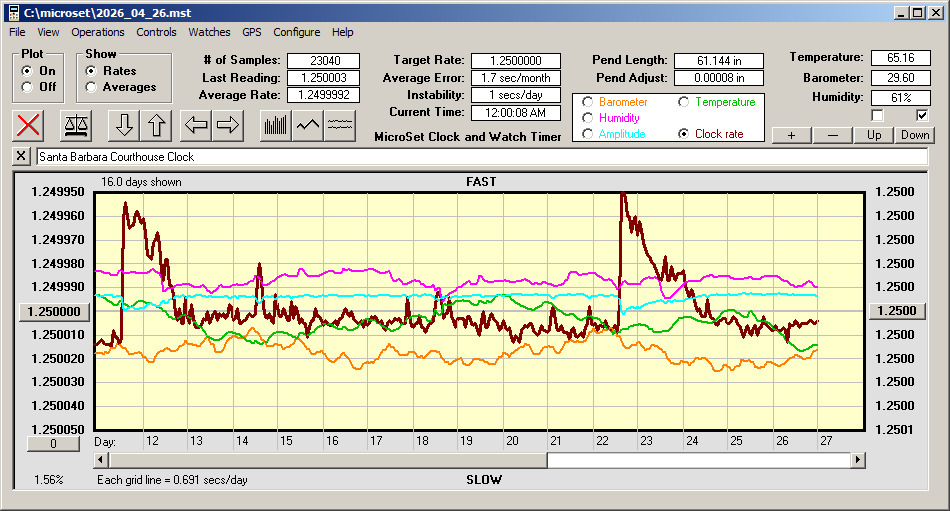
Task: Select the vertical bars graph icon
Action: point(275,125)
